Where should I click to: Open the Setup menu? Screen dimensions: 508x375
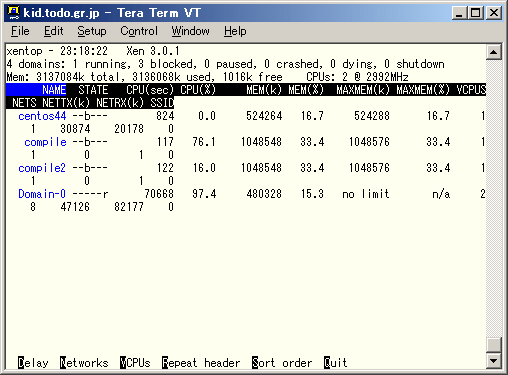tap(92, 31)
